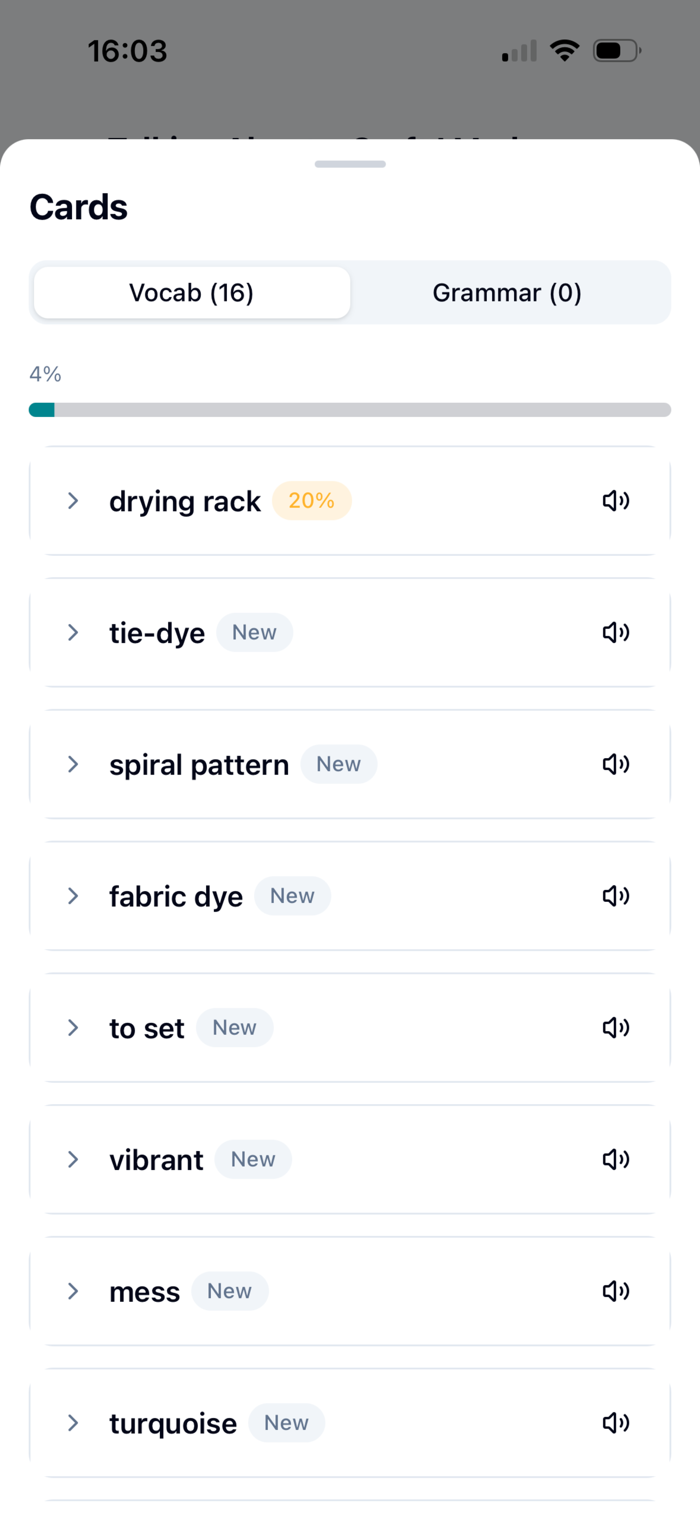Expand the spiral pattern card

pos(73,764)
